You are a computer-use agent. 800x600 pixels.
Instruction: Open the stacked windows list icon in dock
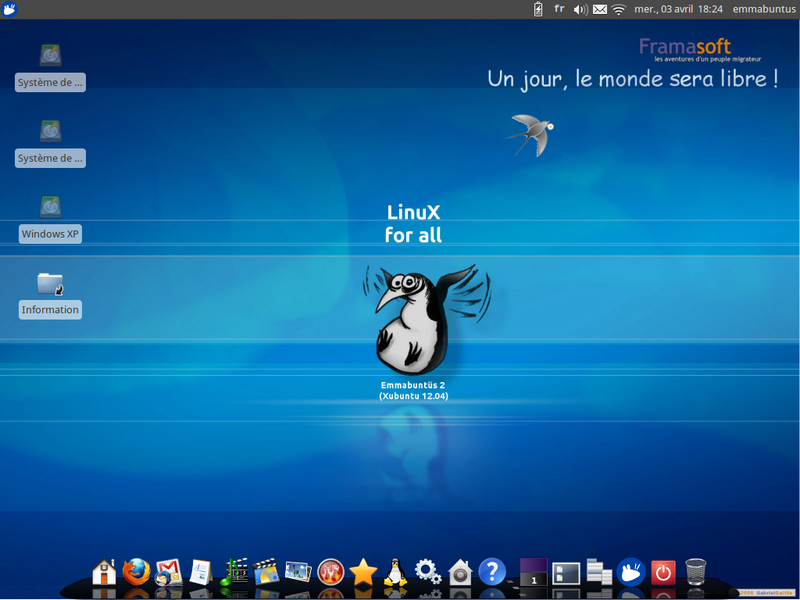click(x=599, y=571)
